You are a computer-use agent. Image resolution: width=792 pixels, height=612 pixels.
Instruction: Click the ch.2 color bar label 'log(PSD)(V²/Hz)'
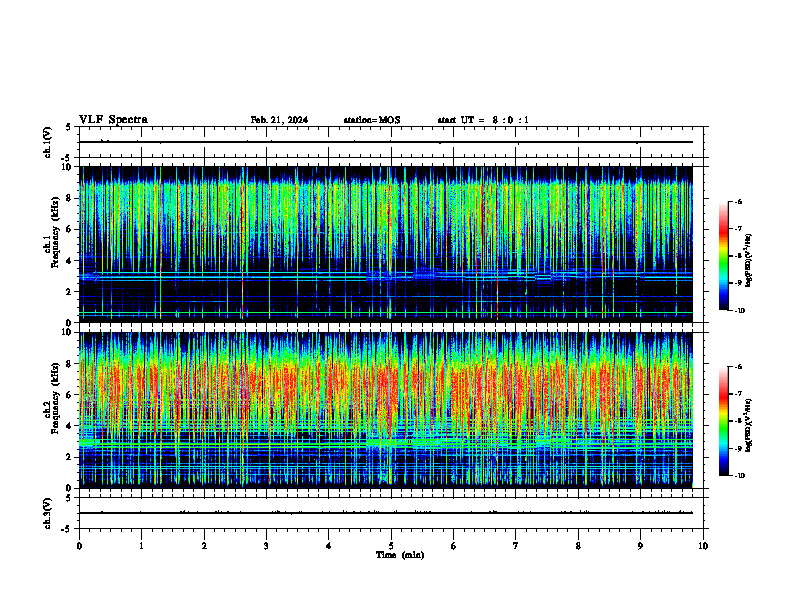point(749,426)
